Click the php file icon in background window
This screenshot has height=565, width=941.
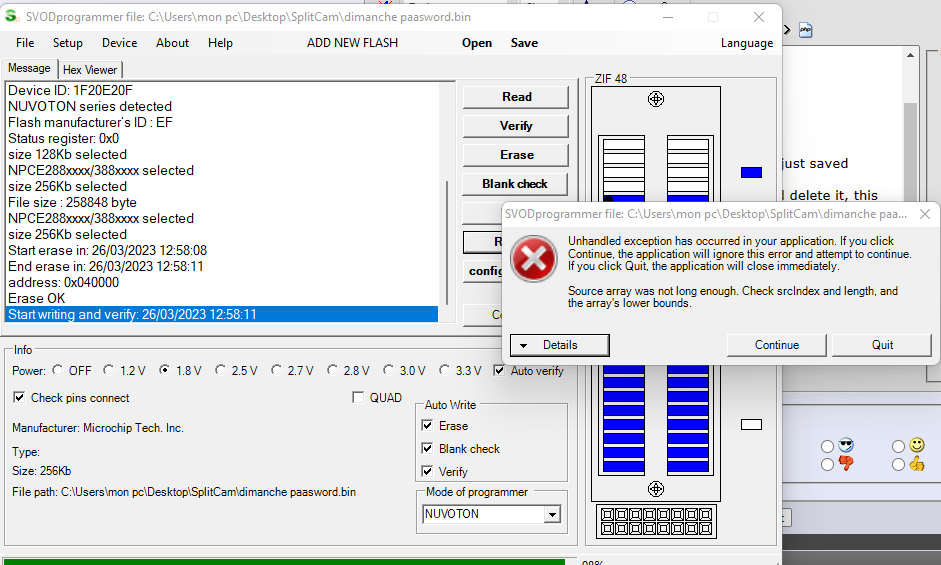[805, 30]
